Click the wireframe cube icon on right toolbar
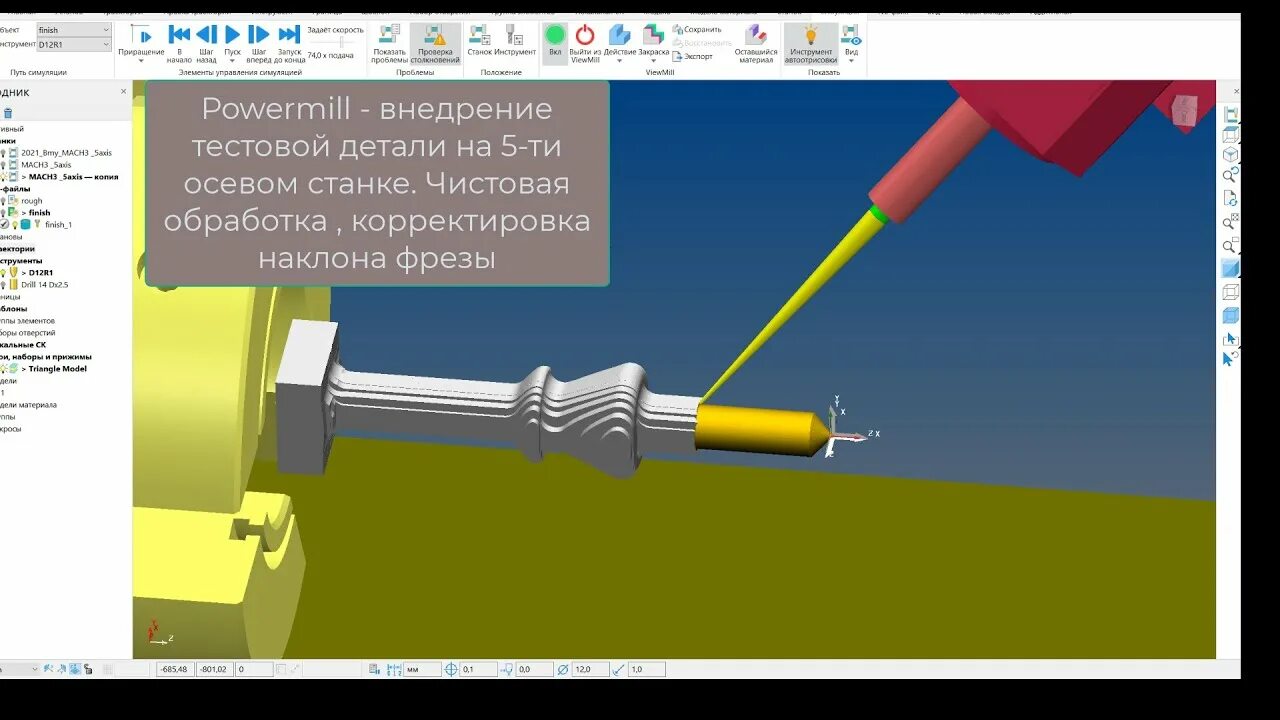Viewport: 1280px width, 720px height. tap(1231, 292)
